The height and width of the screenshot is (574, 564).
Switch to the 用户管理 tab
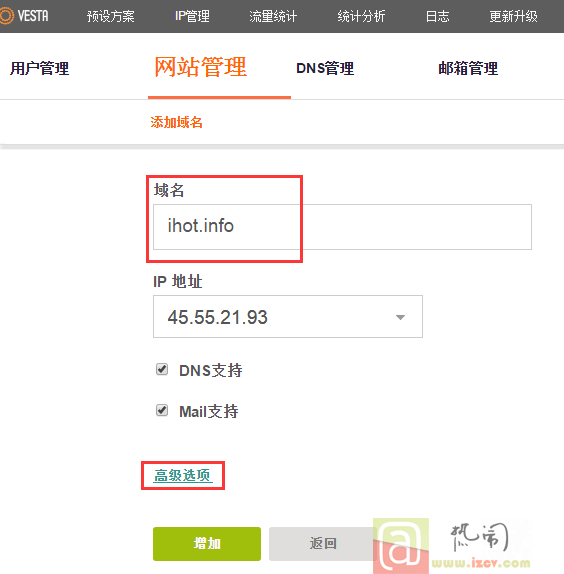(x=40, y=68)
